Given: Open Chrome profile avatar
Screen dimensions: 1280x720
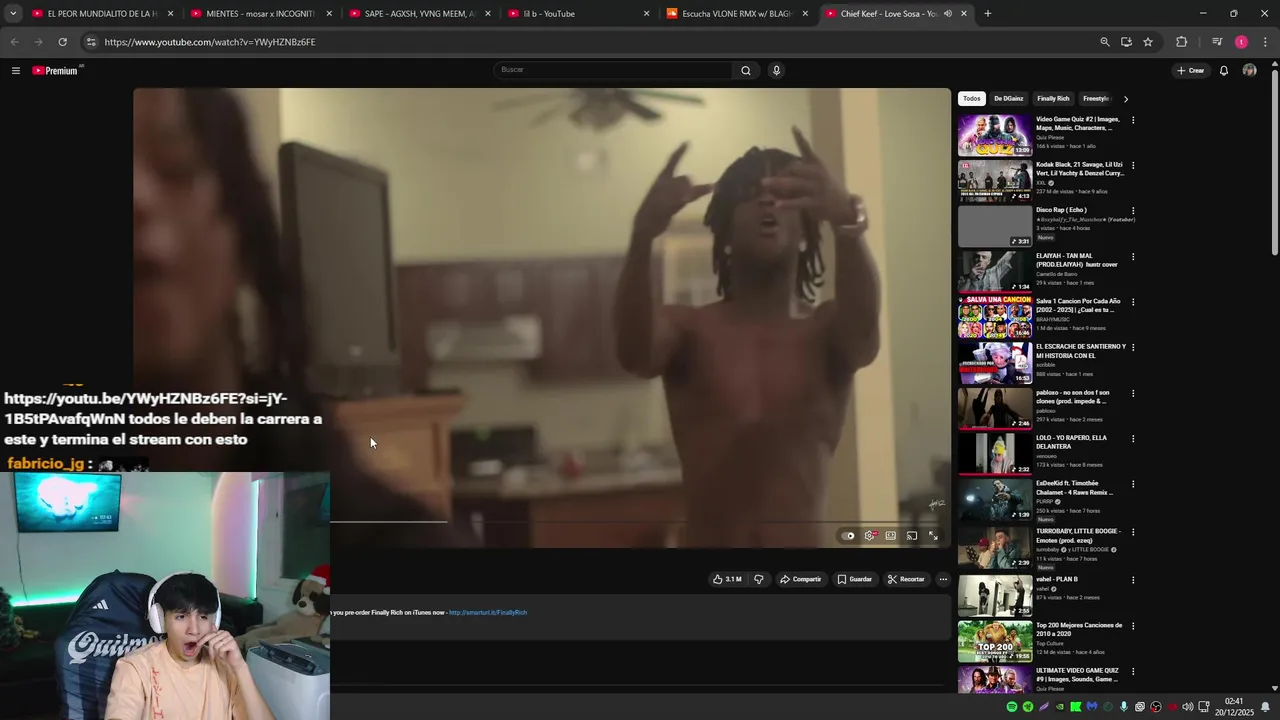Looking at the screenshot, I should click(x=1241, y=42).
